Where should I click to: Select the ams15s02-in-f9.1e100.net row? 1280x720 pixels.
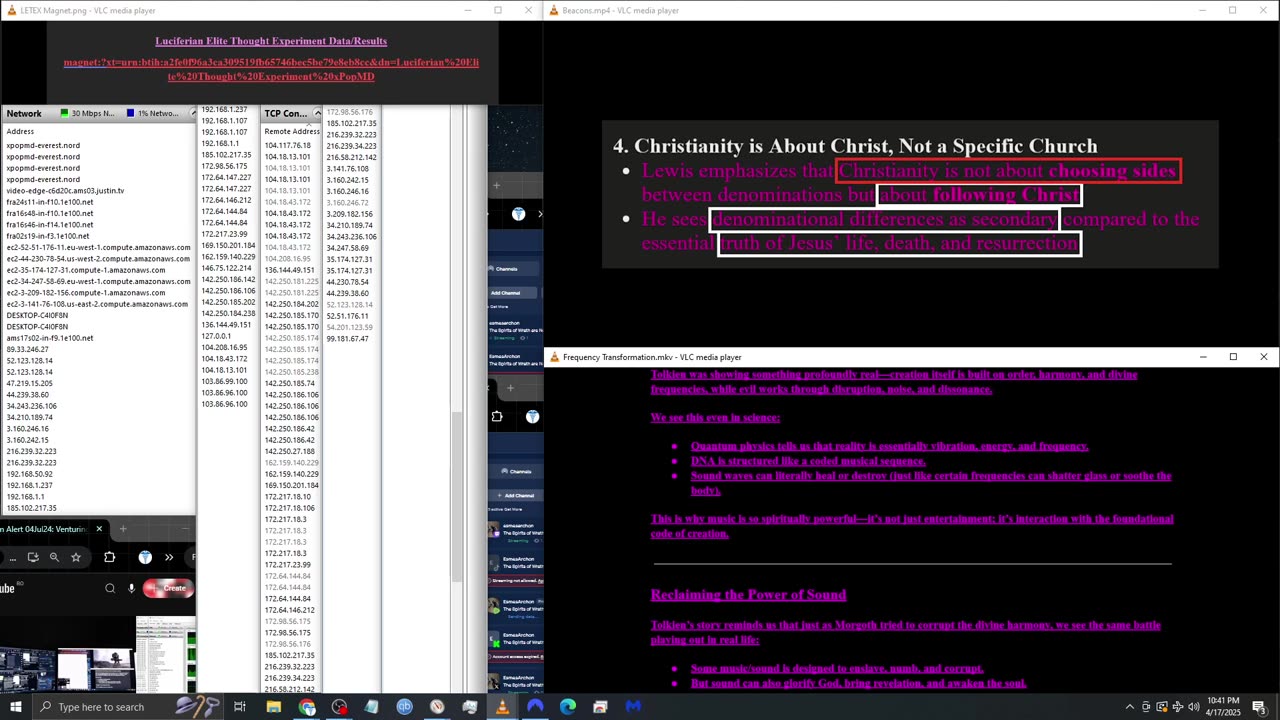(x=50, y=338)
